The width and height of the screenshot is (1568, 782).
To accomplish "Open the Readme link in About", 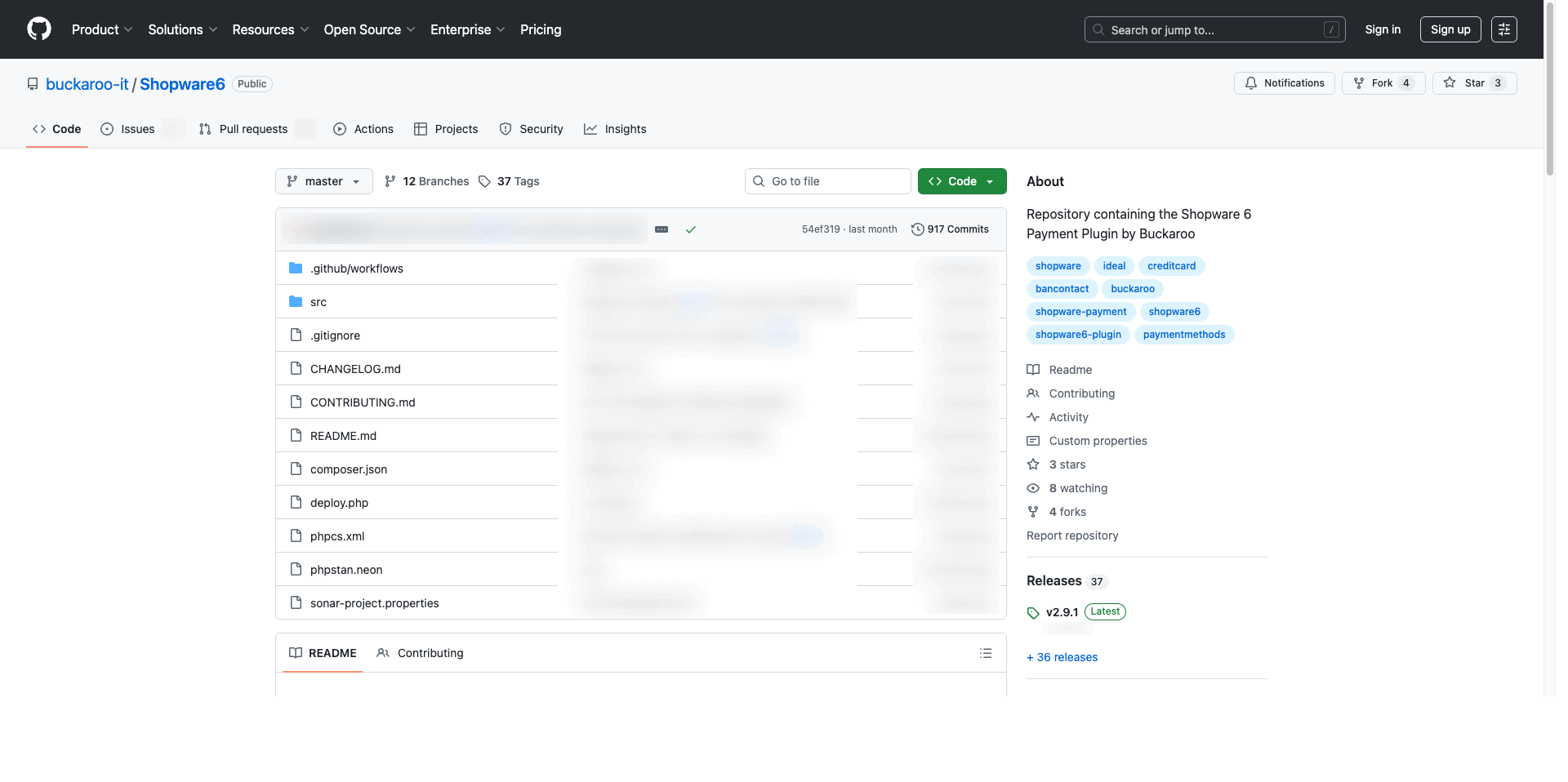I will [1059, 370].
